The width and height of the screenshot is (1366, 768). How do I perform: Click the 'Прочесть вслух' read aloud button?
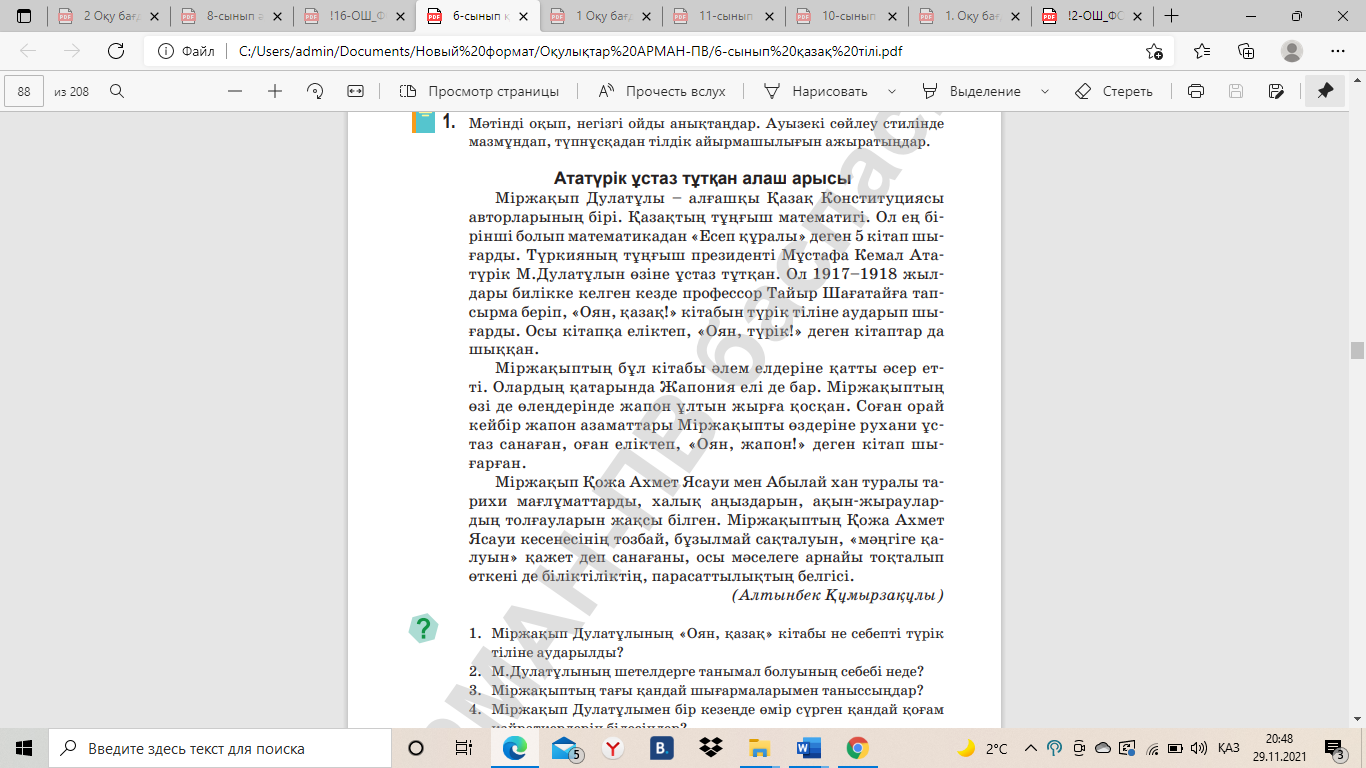click(x=662, y=91)
